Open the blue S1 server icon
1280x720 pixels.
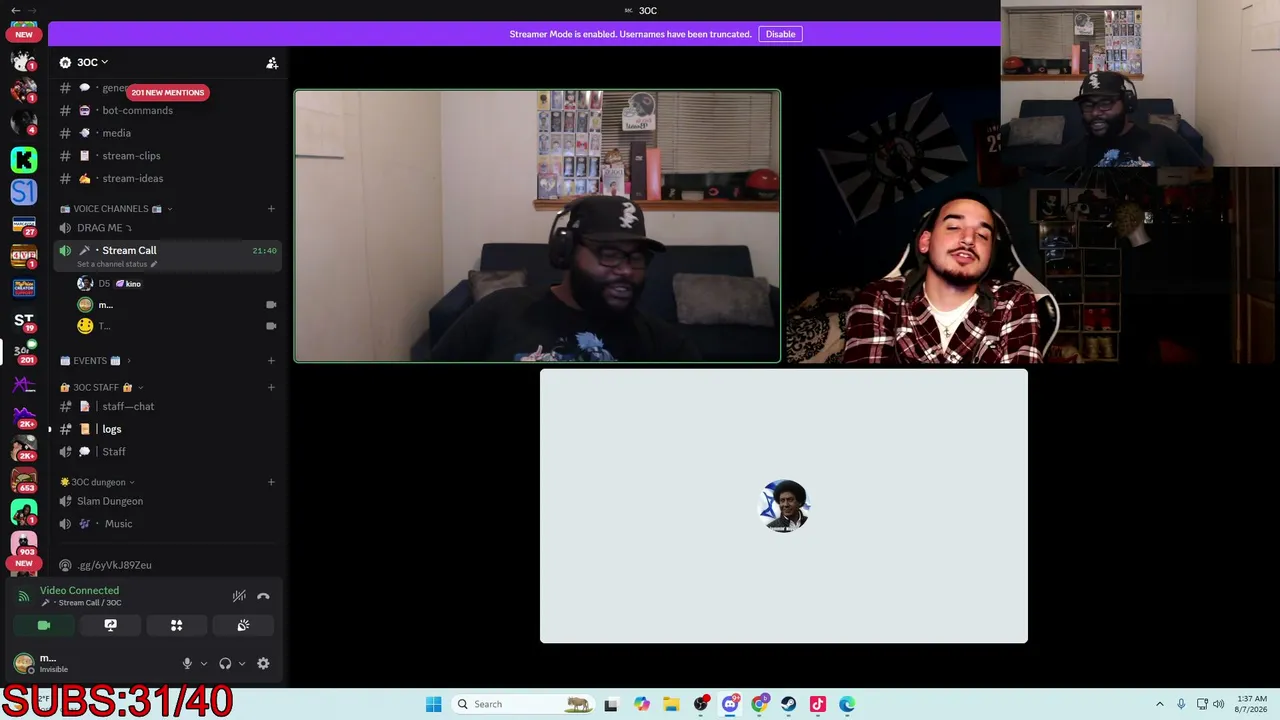point(24,191)
